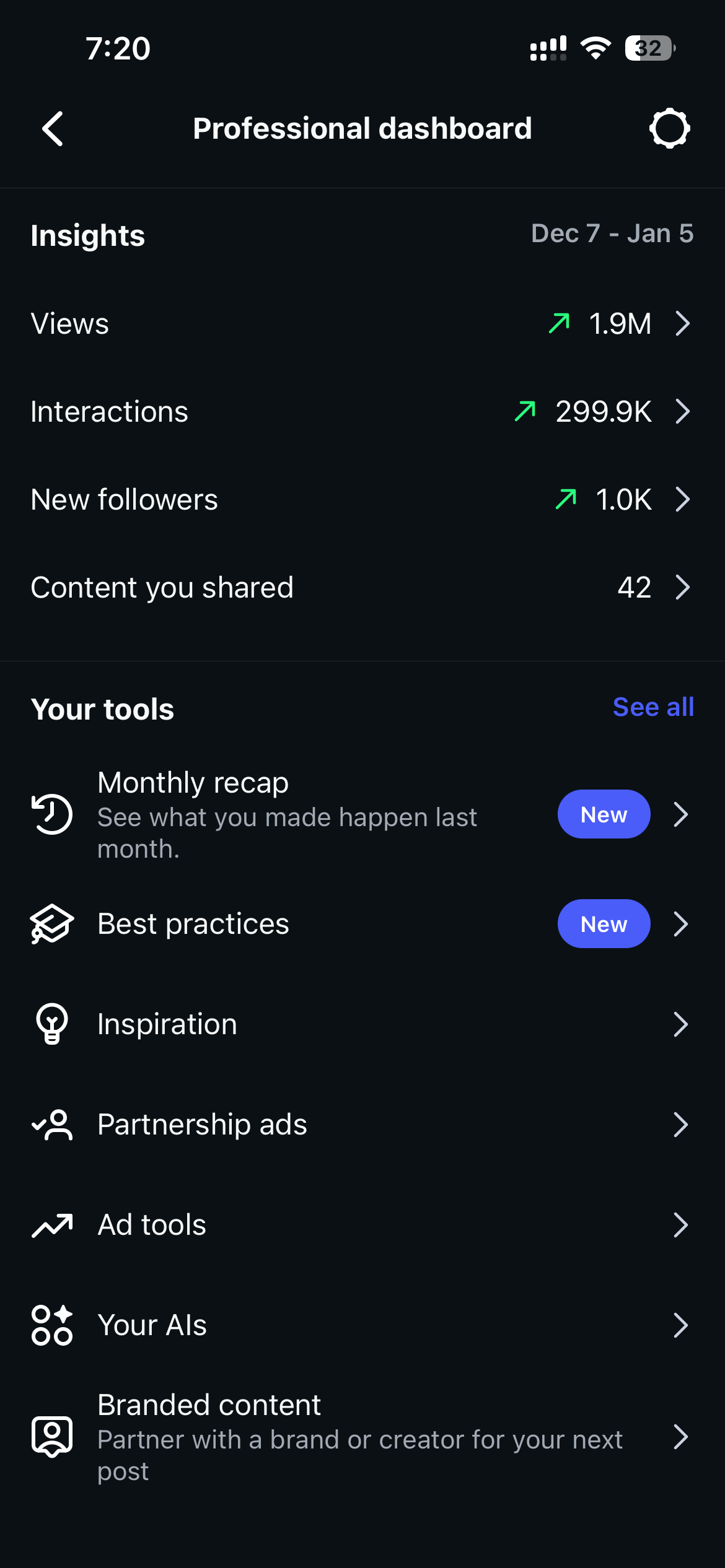
Task: Expand Interactions chevron arrow
Action: click(682, 411)
